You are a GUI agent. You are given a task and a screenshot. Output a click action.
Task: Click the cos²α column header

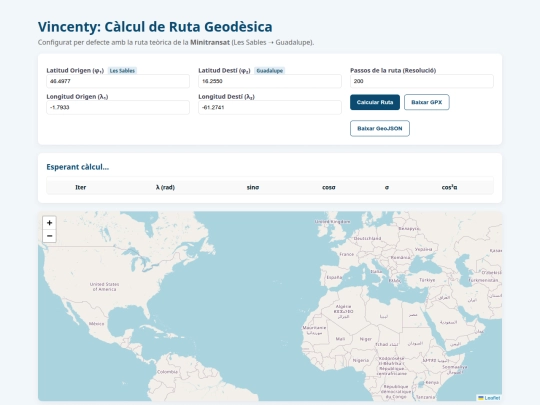(x=449, y=187)
